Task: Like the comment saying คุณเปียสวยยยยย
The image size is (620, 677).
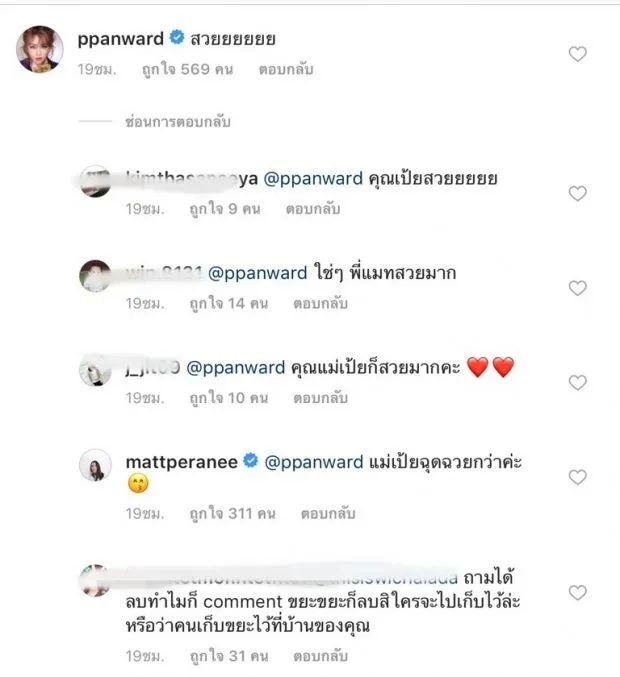Action: point(577,193)
